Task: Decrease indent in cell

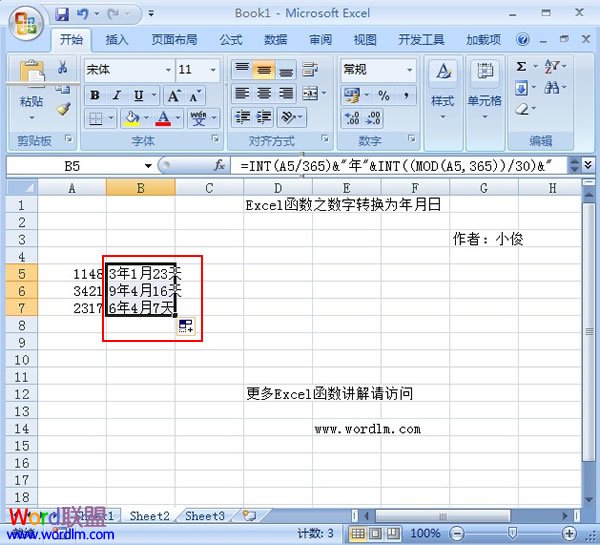Action: click(242, 117)
